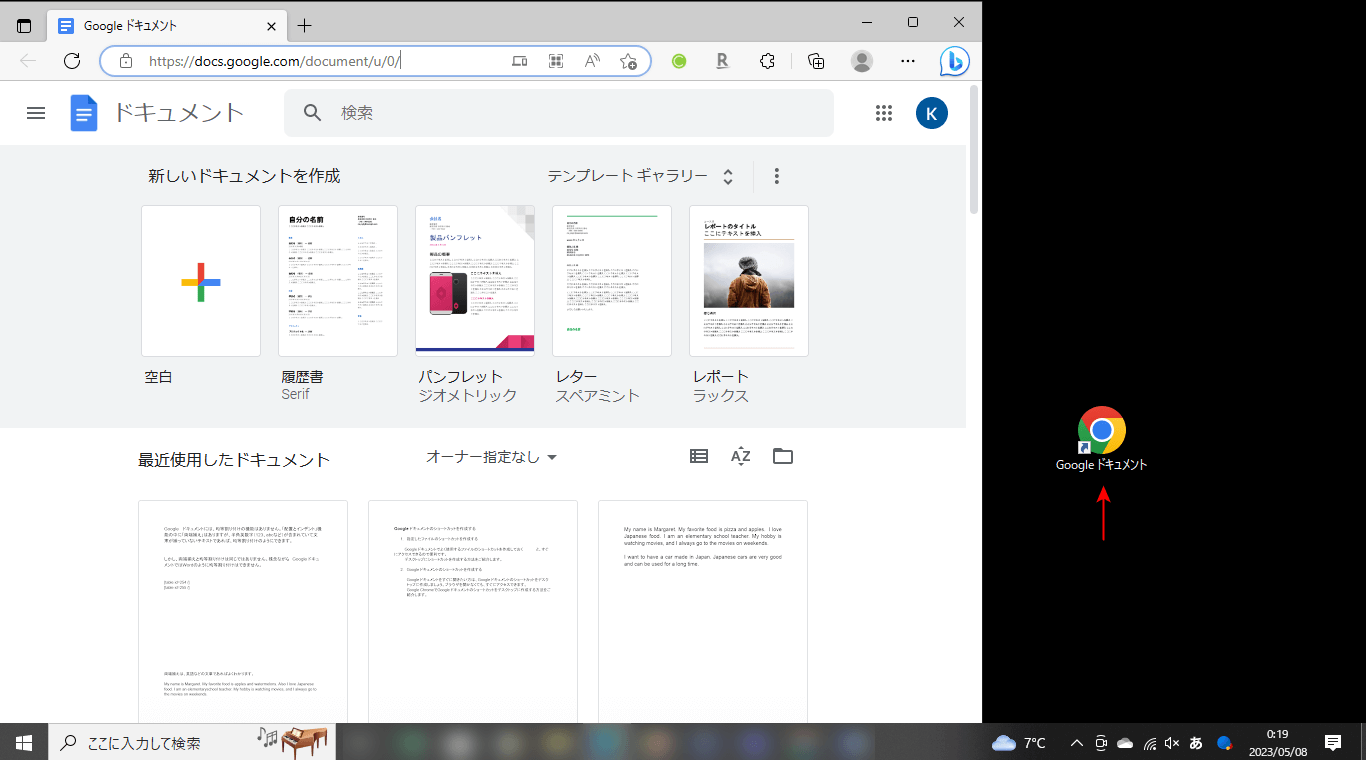View site information lock icon

tap(125, 61)
